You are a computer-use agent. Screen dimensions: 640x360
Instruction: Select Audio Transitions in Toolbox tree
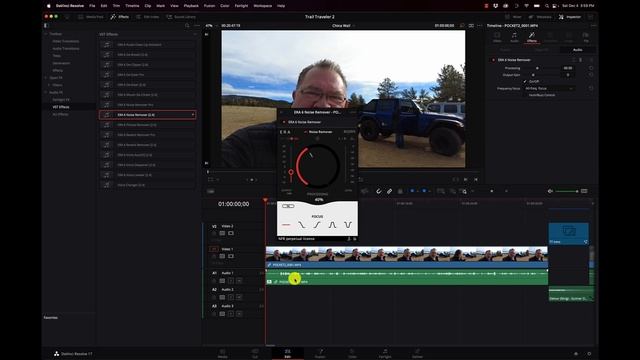pos(66,49)
